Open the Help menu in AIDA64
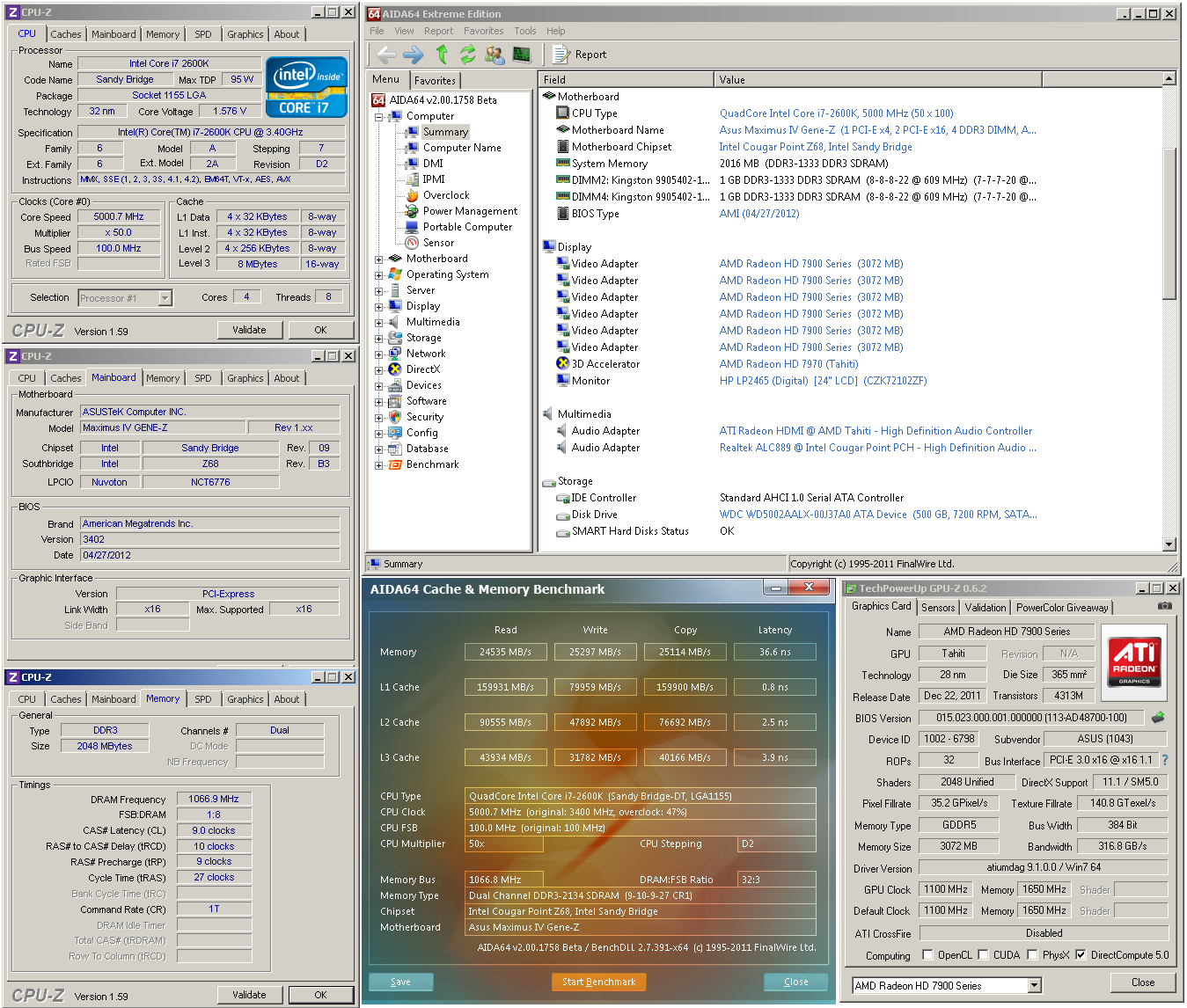This screenshot has height=1008, width=1187. pyautogui.click(x=556, y=31)
